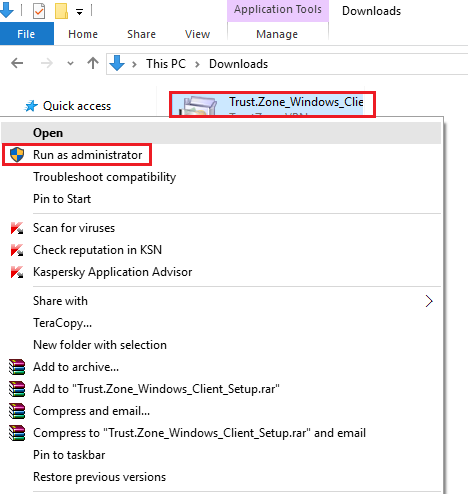Click the Kaspersky icon beside Scan for viruses
Image resolution: width=468 pixels, height=494 pixels.
(x=17, y=228)
